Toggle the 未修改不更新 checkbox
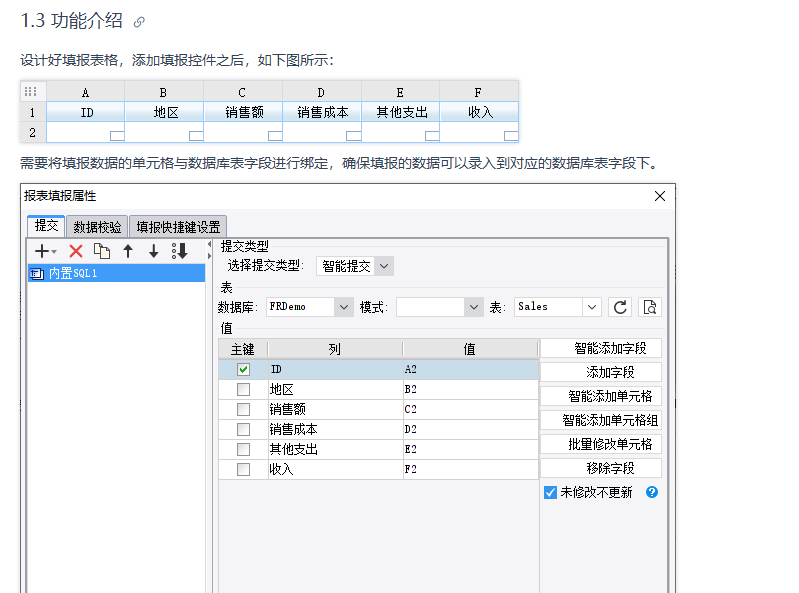 point(550,493)
